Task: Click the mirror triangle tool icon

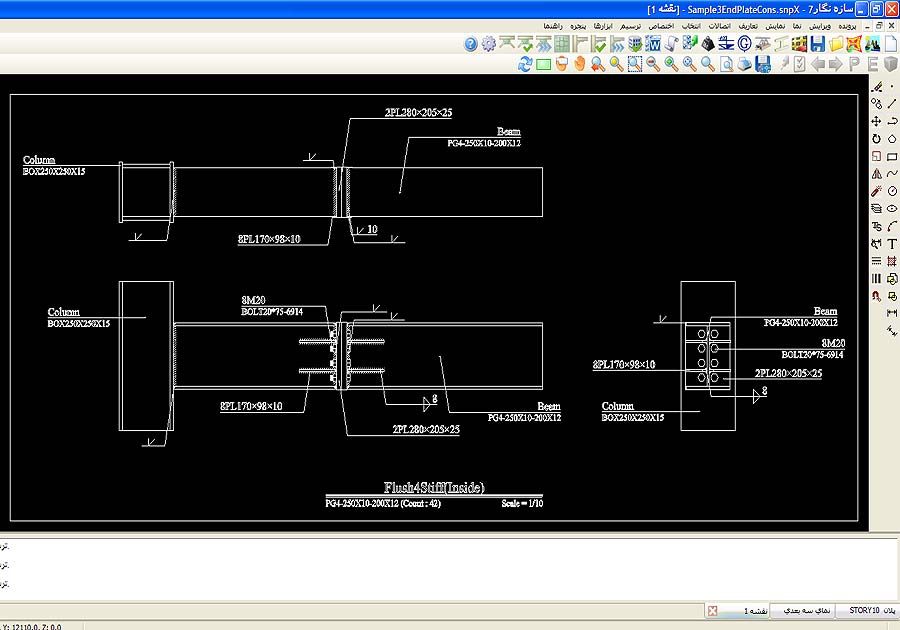Action: point(877,174)
